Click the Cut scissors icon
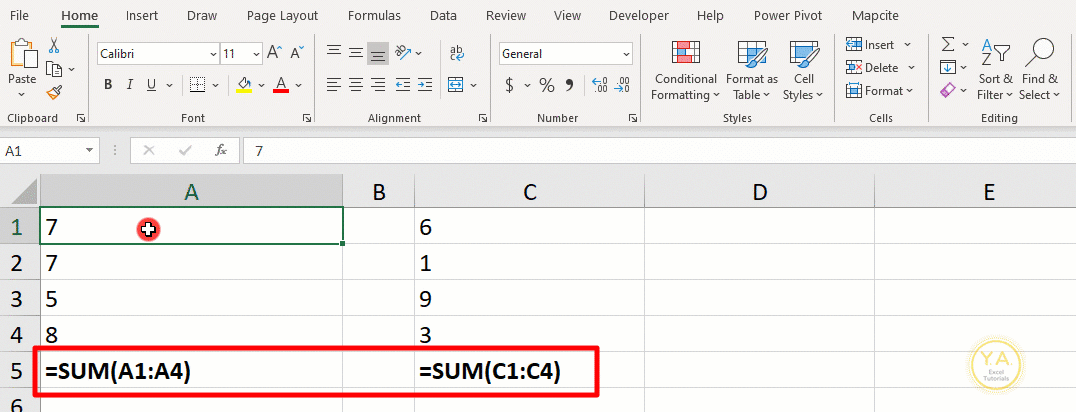Viewport: 1076px width, 412px height. [54, 45]
